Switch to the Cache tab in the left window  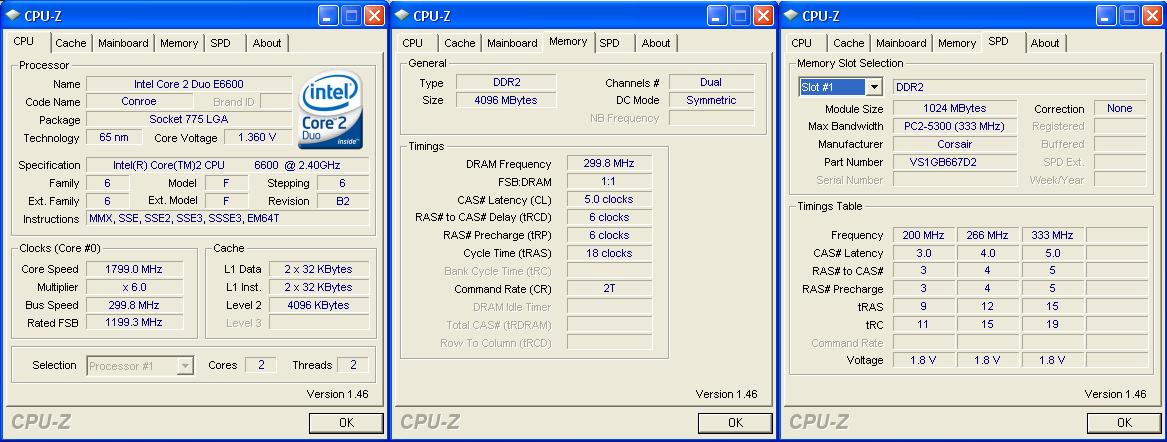(x=70, y=43)
